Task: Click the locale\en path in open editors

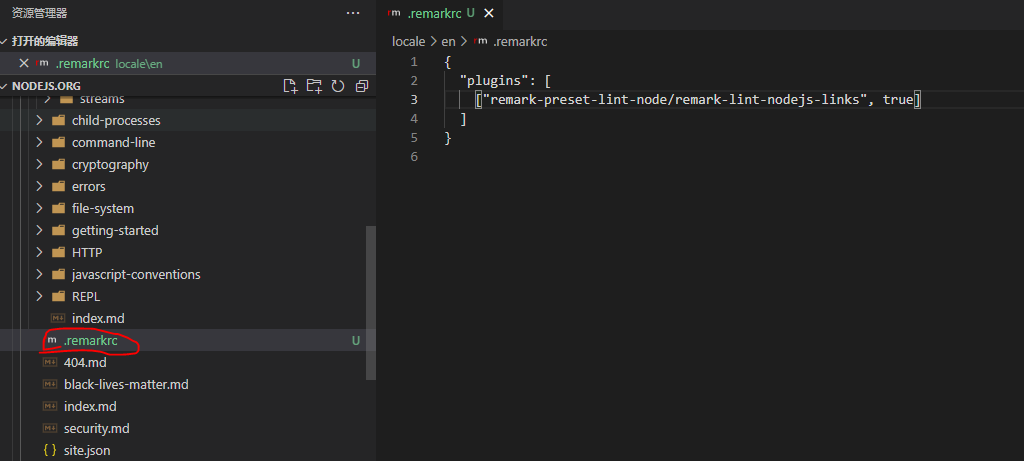Action: click(x=138, y=64)
